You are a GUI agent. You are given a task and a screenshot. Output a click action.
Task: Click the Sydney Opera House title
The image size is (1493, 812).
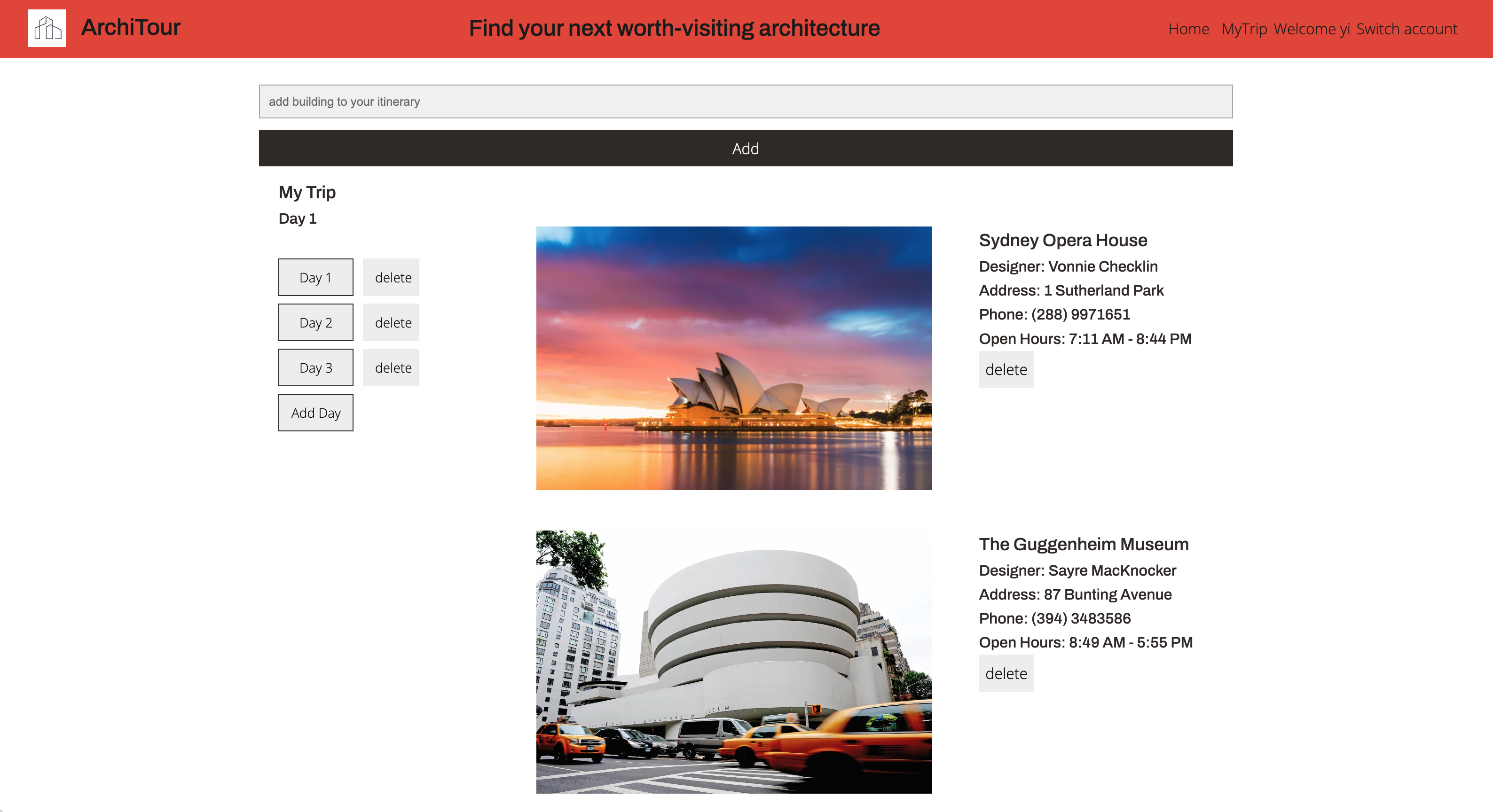pyautogui.click(x=1062, y=240)
